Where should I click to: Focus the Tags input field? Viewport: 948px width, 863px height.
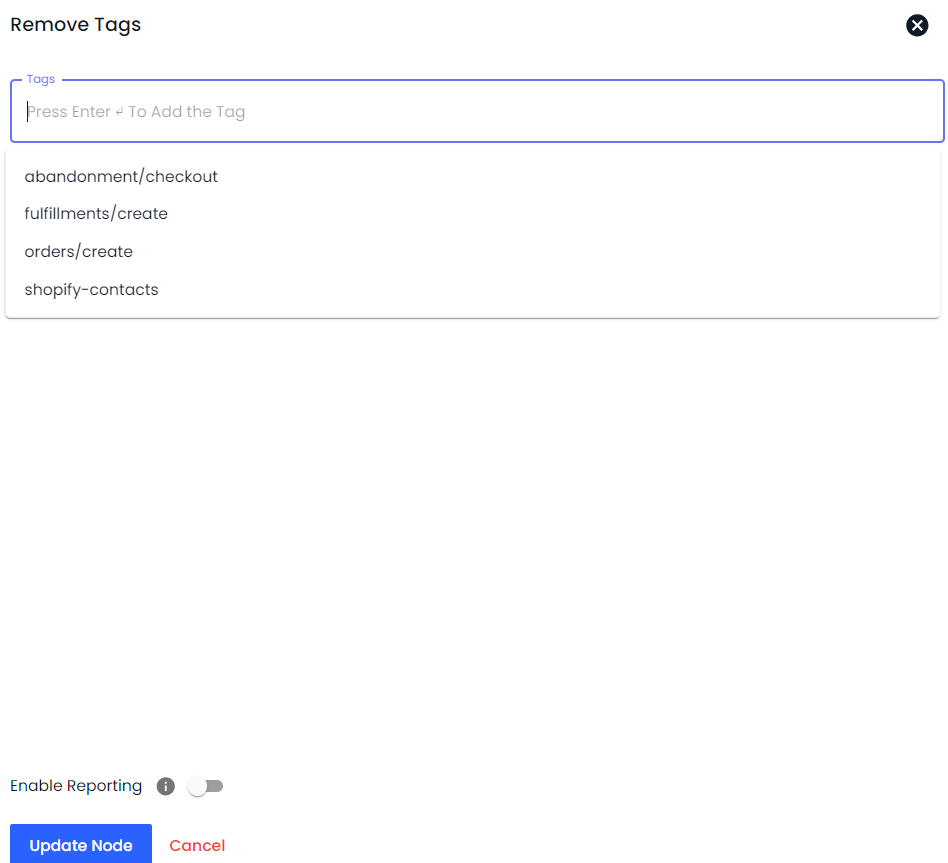[x=476, y=112]
